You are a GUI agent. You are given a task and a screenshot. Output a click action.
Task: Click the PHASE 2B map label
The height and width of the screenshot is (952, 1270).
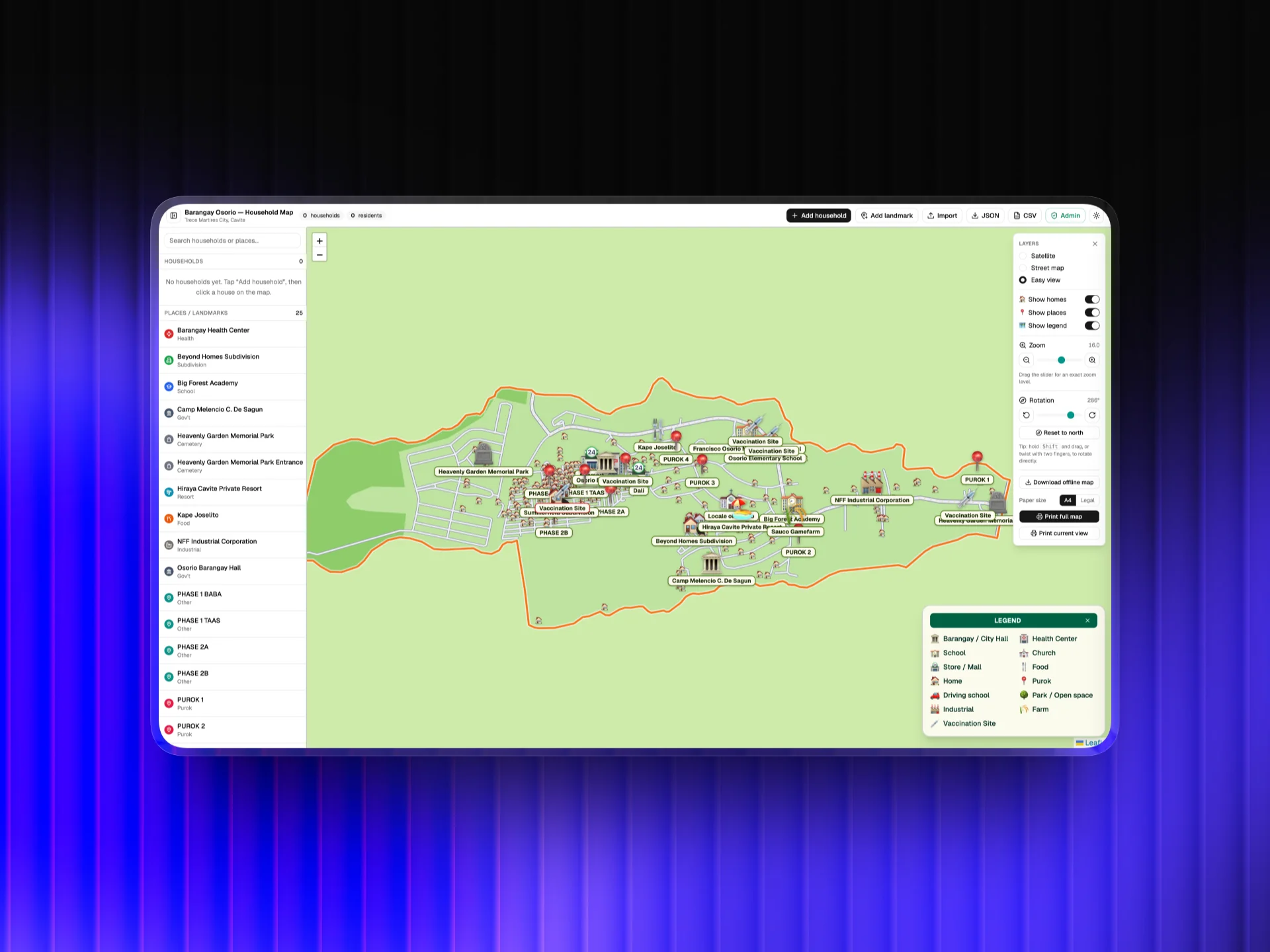tap(554, 534)
